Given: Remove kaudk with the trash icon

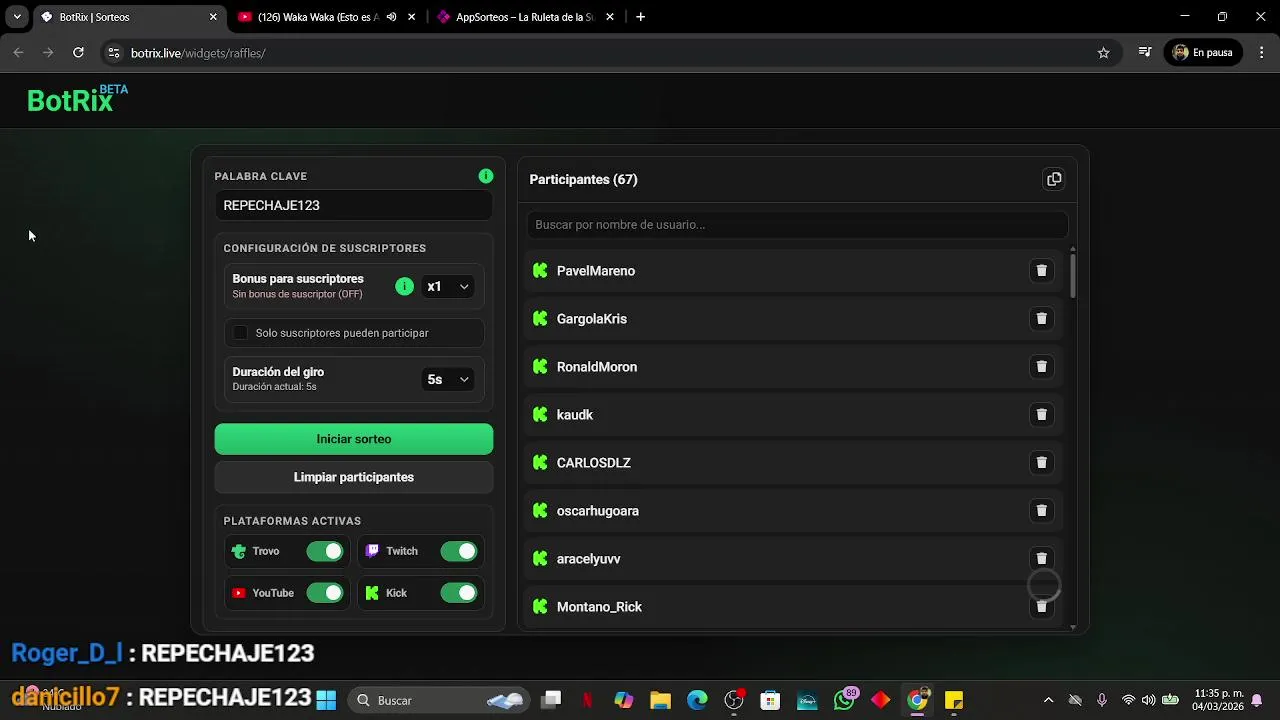Looking at the screenshot, I should pos(1041,415).
